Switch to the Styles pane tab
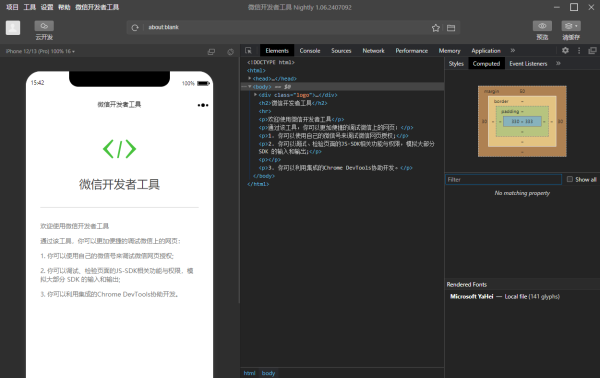 tap(456, 64)
